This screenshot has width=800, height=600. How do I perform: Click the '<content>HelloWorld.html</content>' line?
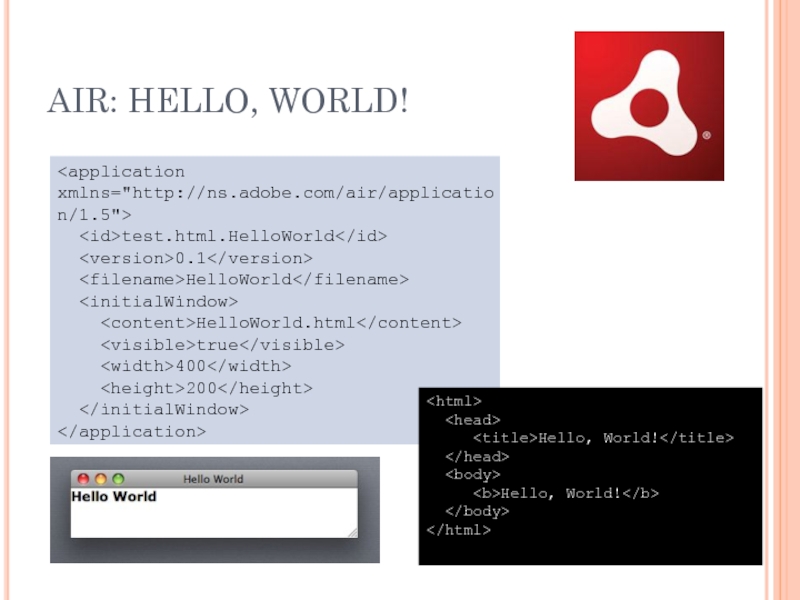pos(281,323)
